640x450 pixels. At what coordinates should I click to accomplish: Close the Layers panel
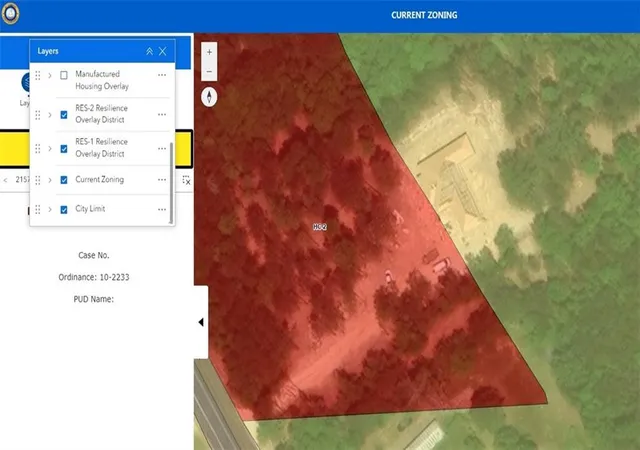point(162,51)
